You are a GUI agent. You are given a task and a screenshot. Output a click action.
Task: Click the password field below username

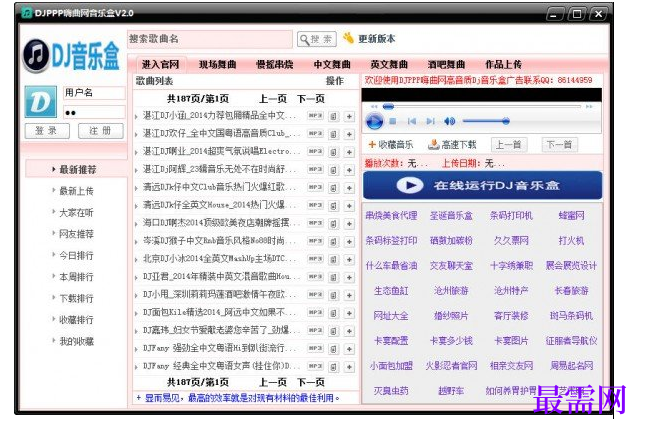[94, 112]
